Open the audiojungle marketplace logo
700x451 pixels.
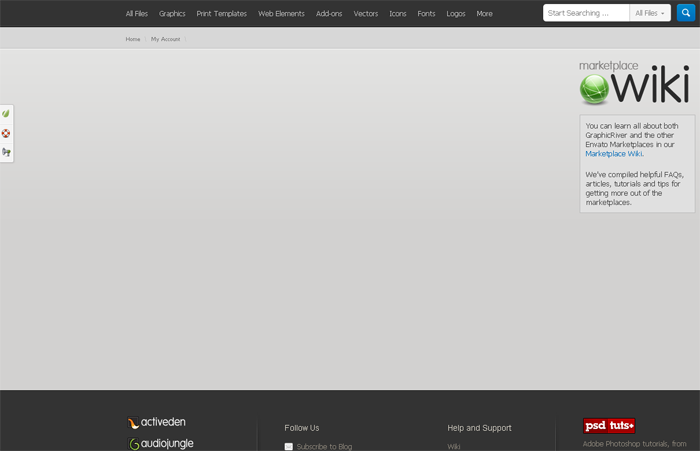[x=161, y=444]
